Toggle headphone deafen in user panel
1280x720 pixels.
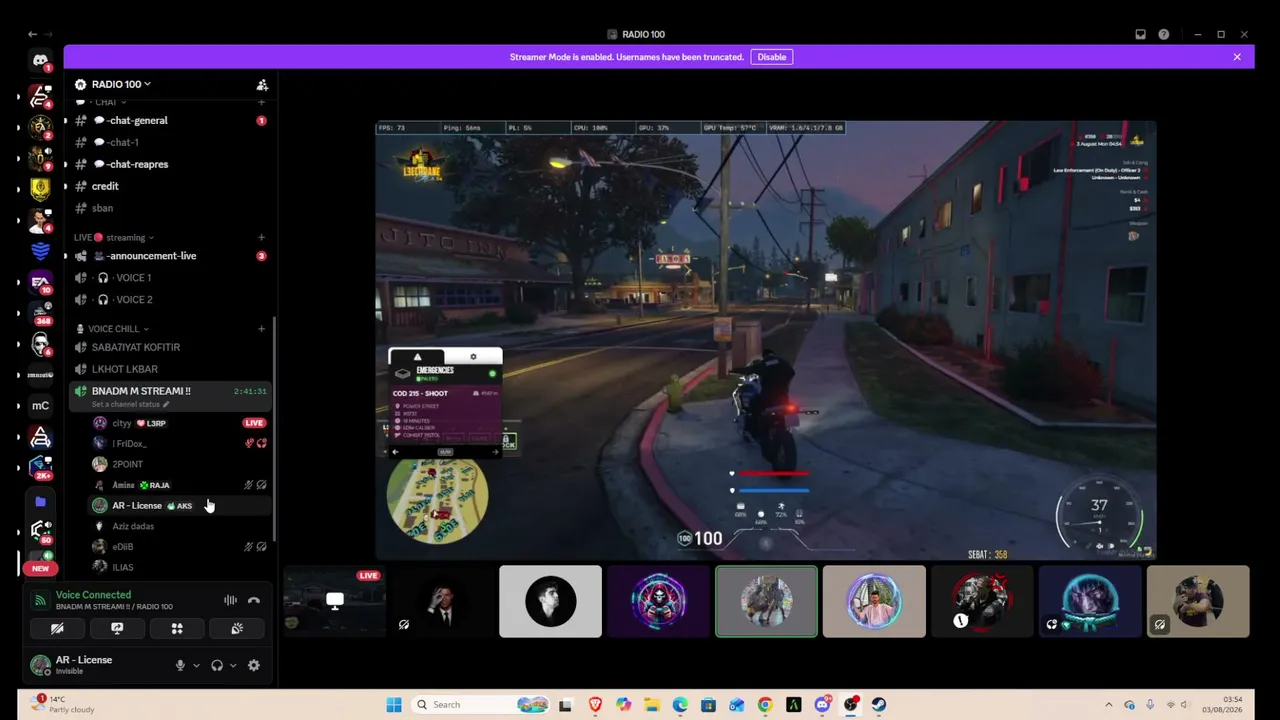coord(217,665)
